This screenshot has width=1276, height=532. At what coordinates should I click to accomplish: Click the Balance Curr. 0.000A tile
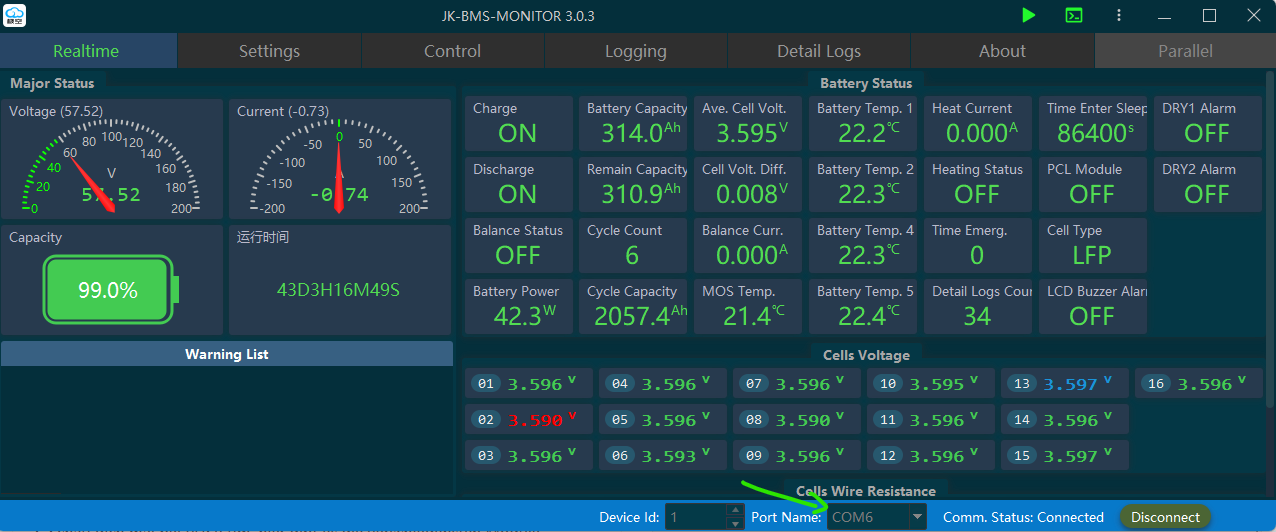click(749, 245)
